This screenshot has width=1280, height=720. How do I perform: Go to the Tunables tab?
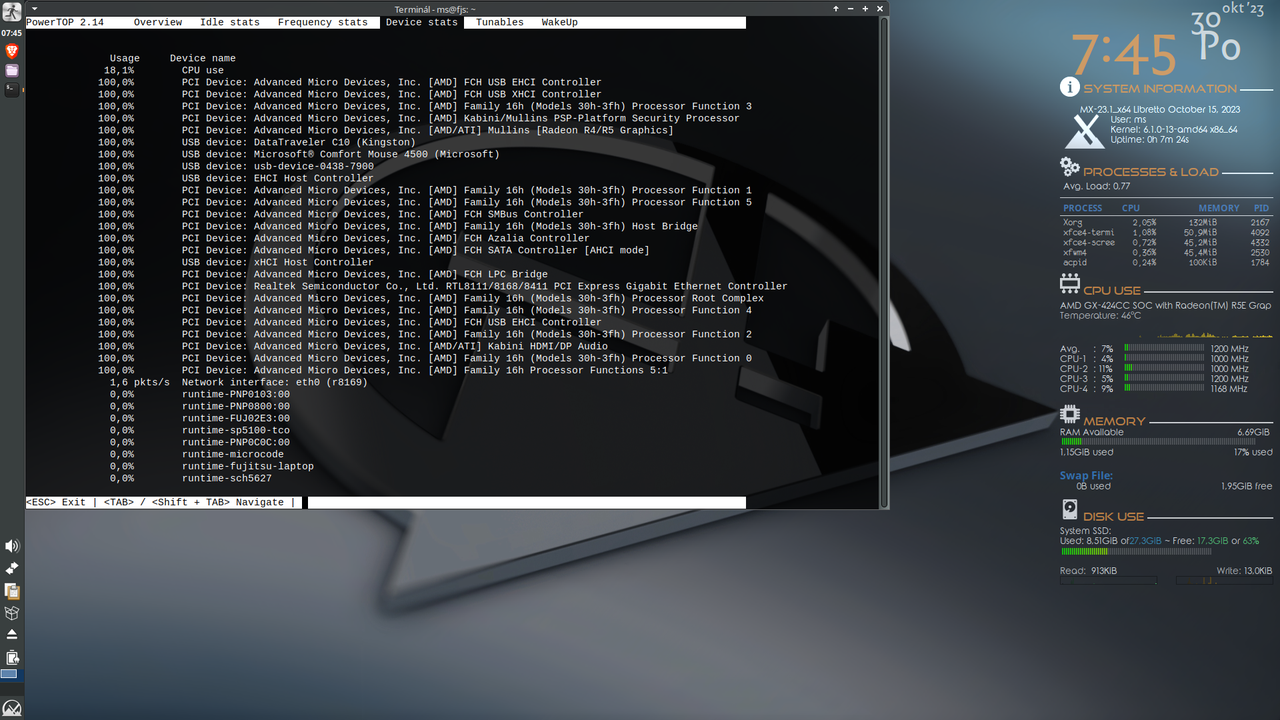(x=500, y=22)
